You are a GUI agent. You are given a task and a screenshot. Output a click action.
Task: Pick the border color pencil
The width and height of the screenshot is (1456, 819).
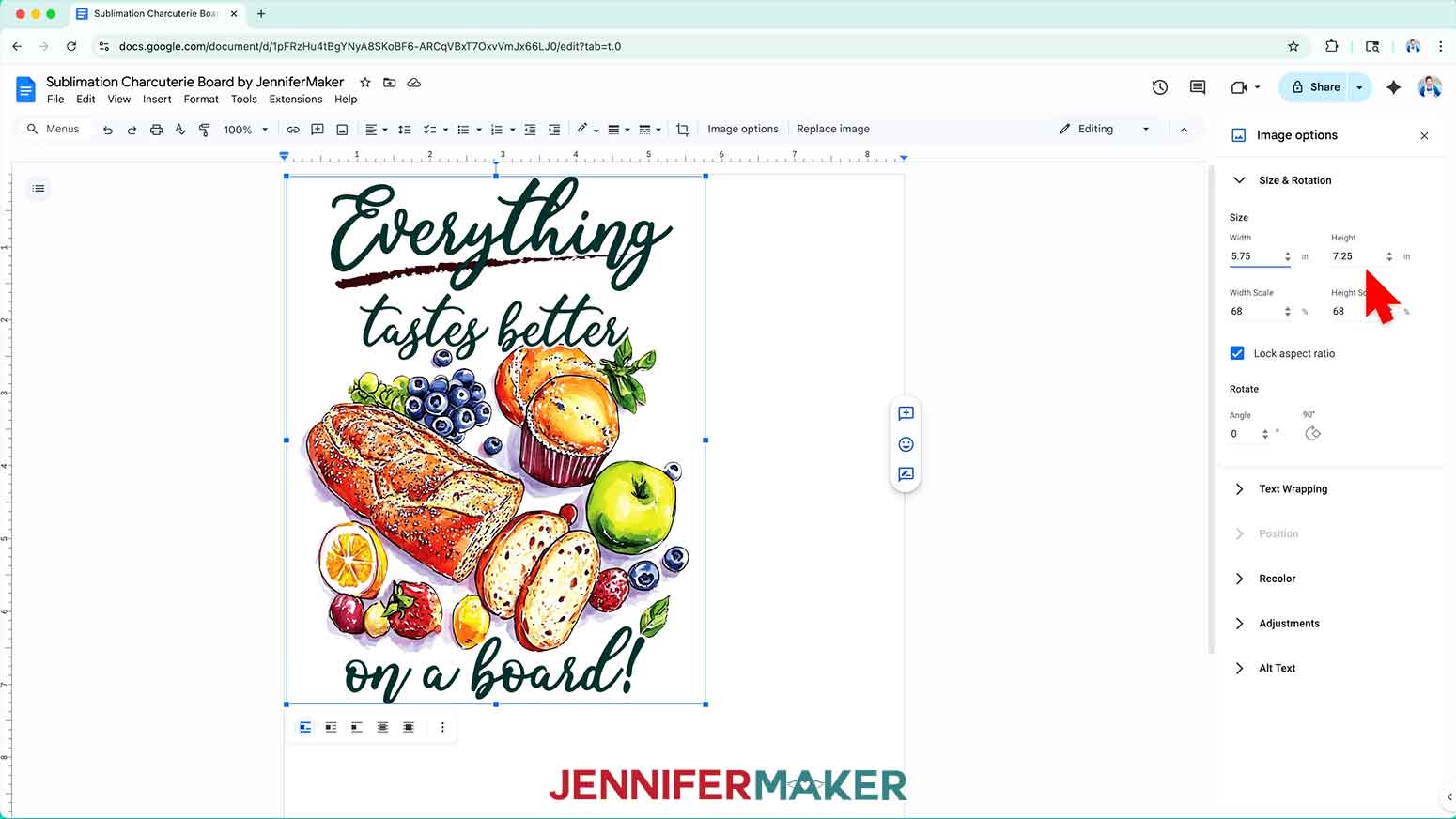586,130
